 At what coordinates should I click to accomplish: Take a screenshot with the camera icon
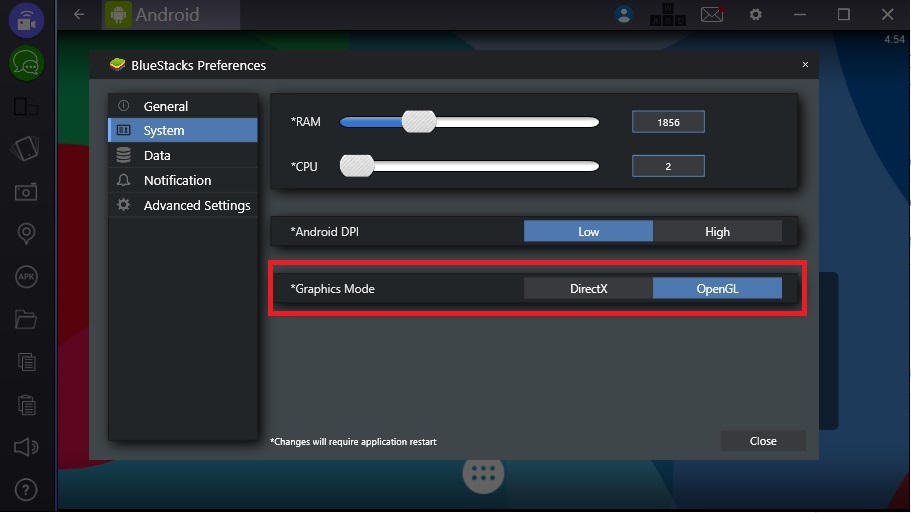(26, 192)
